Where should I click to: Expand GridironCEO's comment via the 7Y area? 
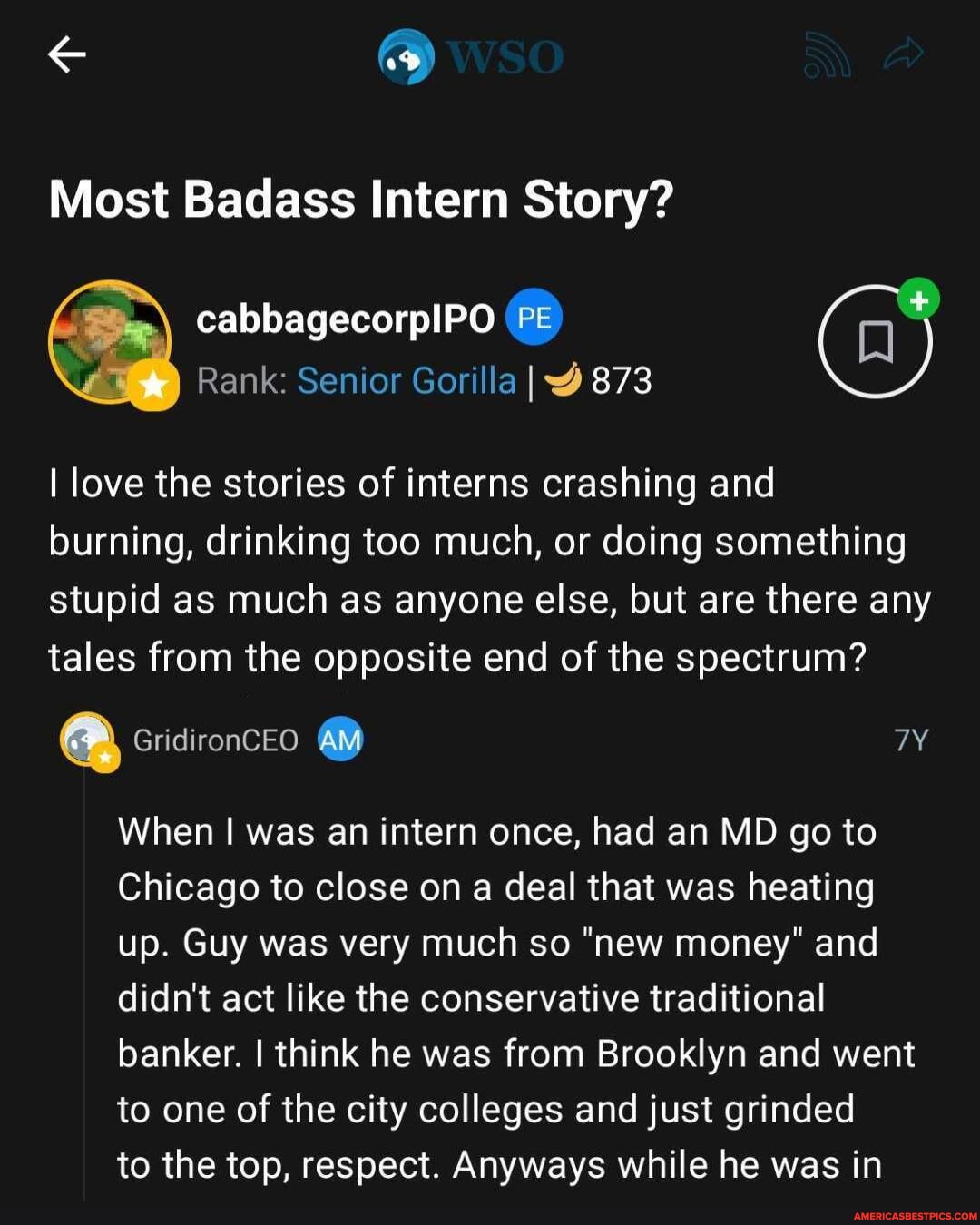[x=911, y=740]
